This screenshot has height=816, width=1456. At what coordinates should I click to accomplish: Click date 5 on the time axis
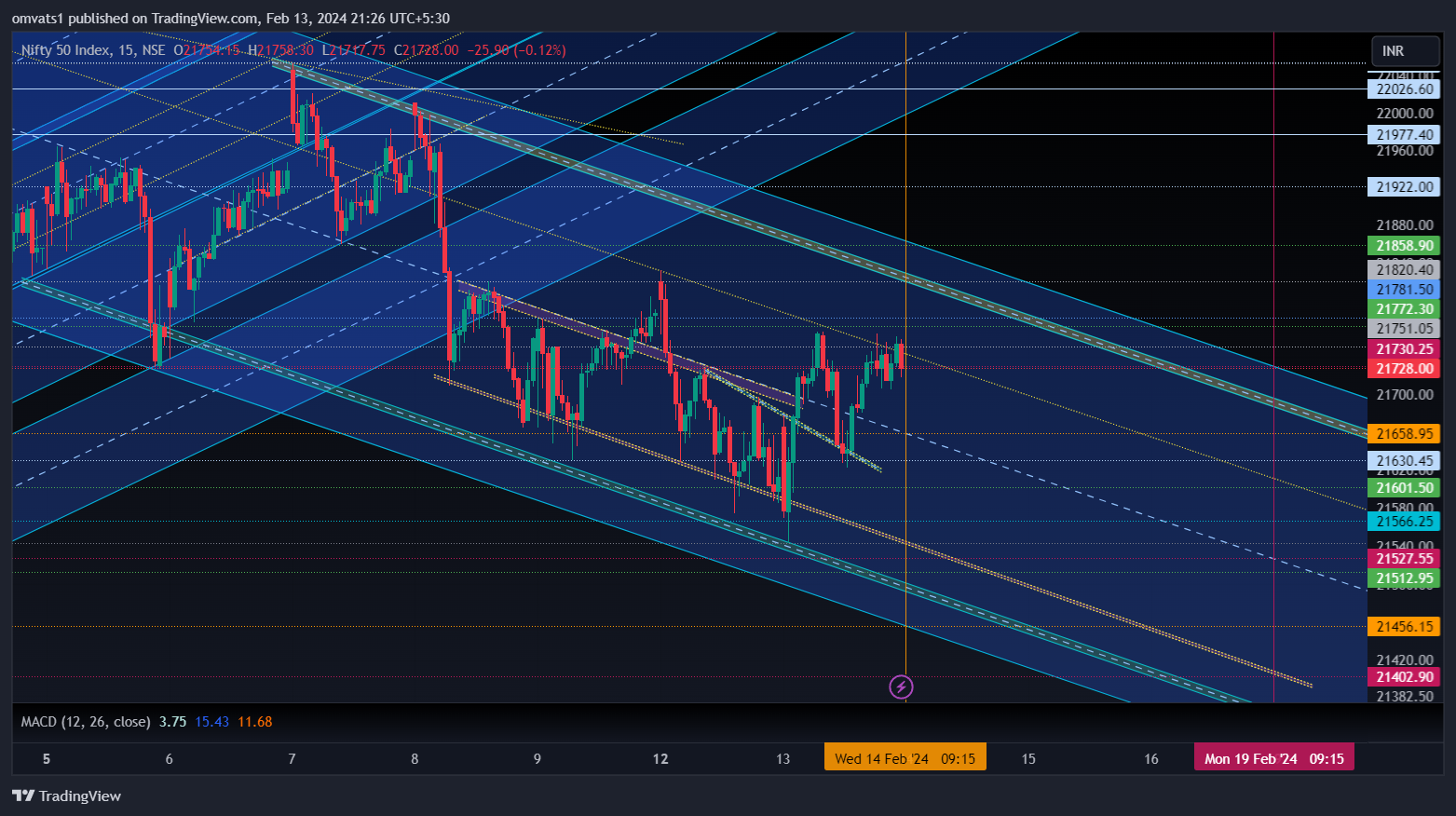[x=47, y=758]
